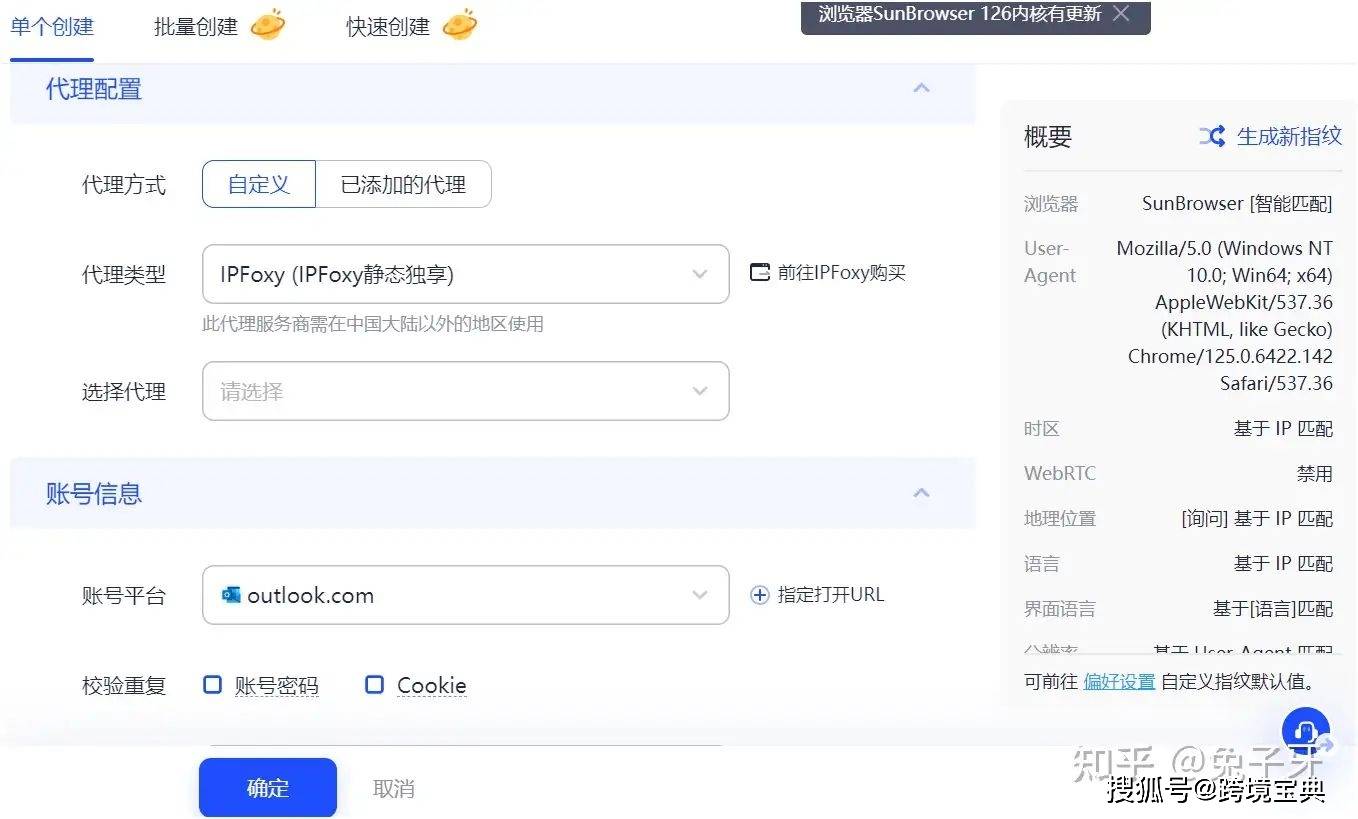
Task: Switch to the 单个创建 tab
Action: [51, 25]
